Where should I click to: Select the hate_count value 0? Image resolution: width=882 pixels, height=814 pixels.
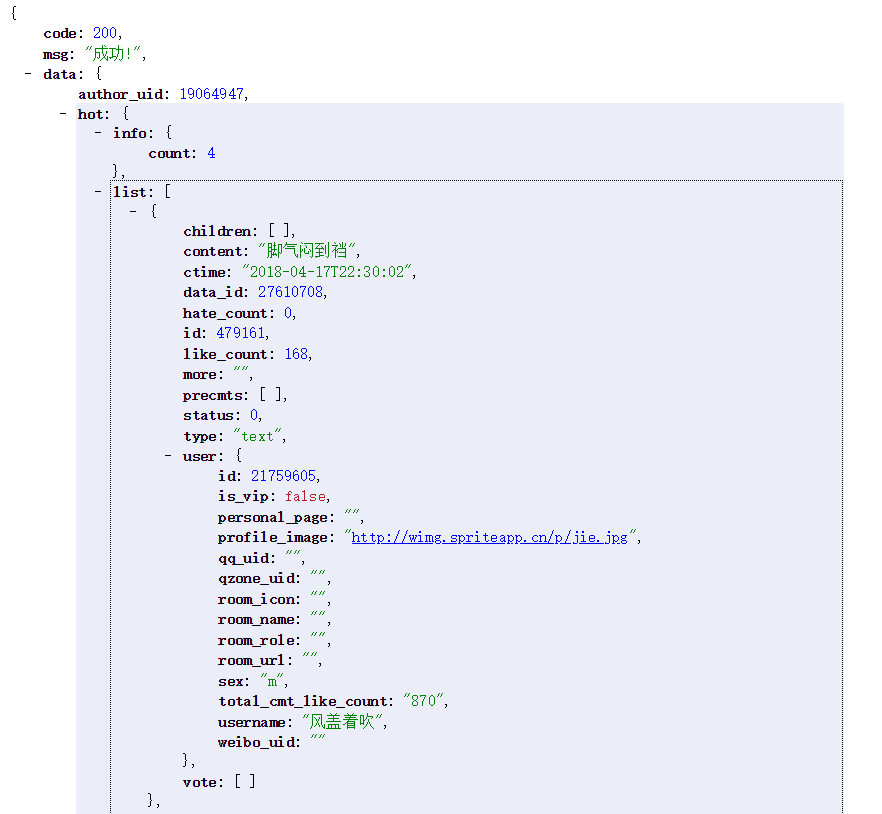[288, 313]
